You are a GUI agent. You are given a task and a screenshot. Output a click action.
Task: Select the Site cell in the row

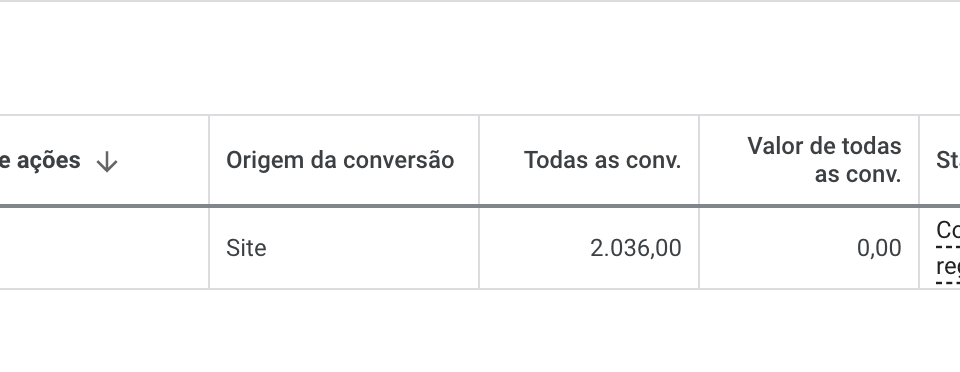(246, 248)
